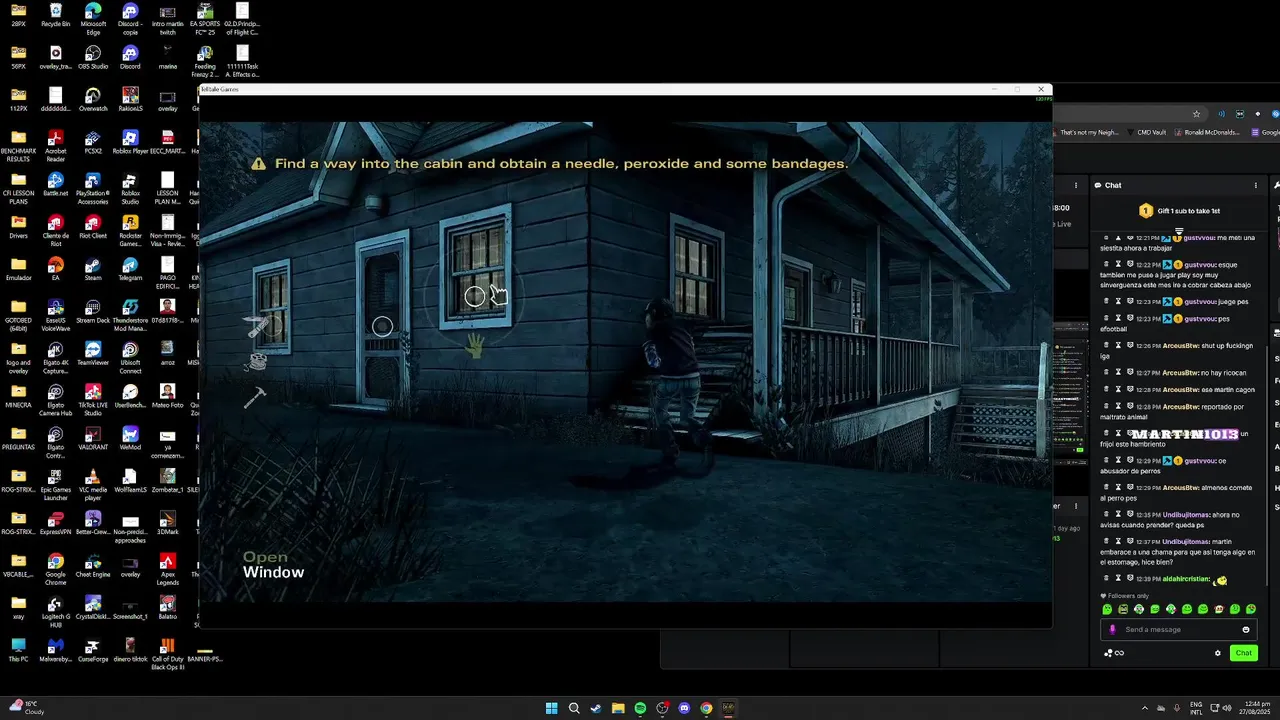Viewport: 1280px width, 720px height.
Task: Click the Gift 1 sub to take 1st banner
Action: 1178,211
